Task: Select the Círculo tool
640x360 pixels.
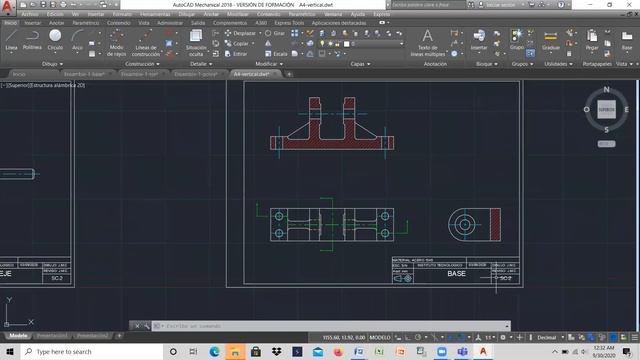Action: coord(55,40)
